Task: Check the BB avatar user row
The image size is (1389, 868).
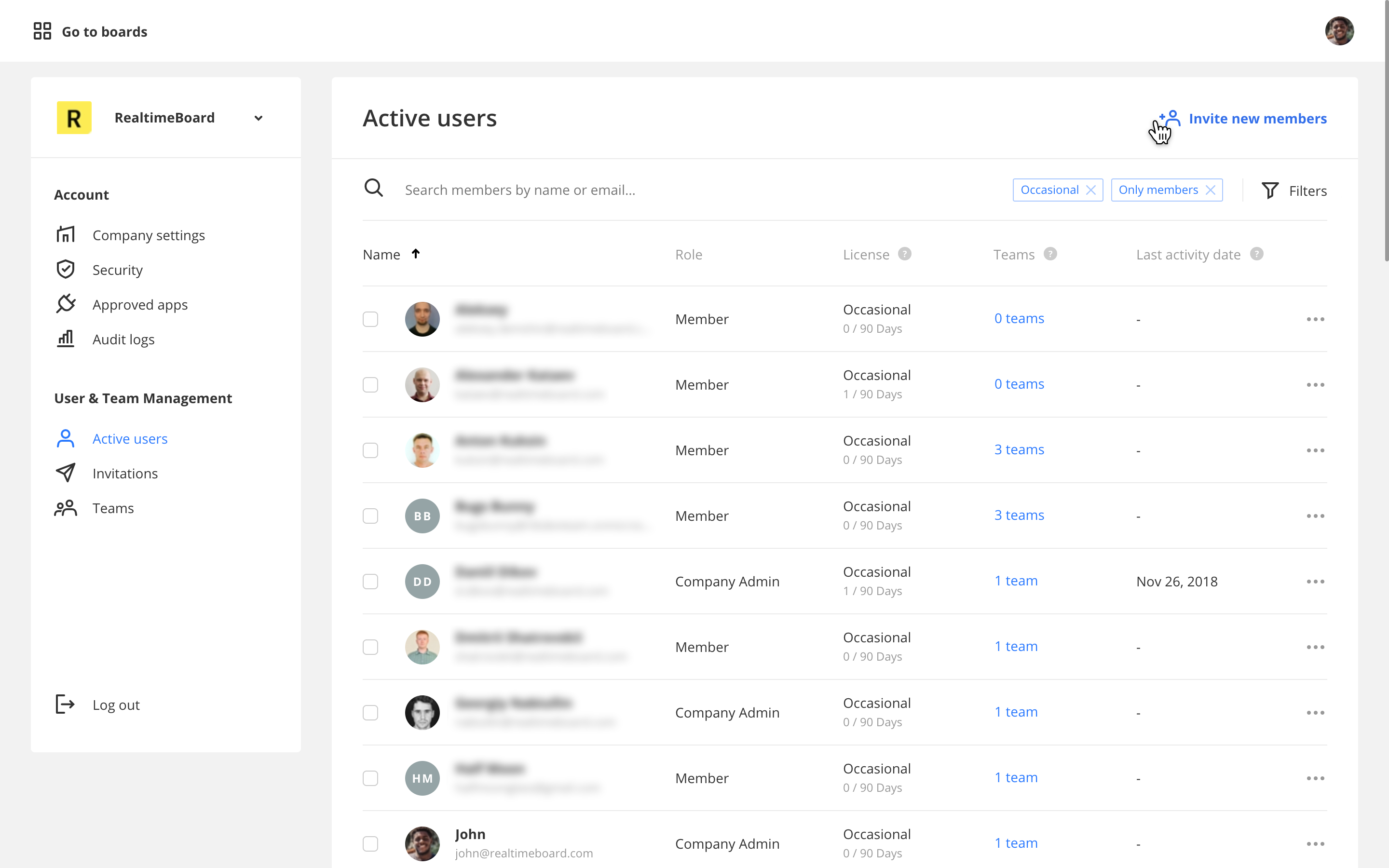Action: pyautogui.click(x=370, y=515)
